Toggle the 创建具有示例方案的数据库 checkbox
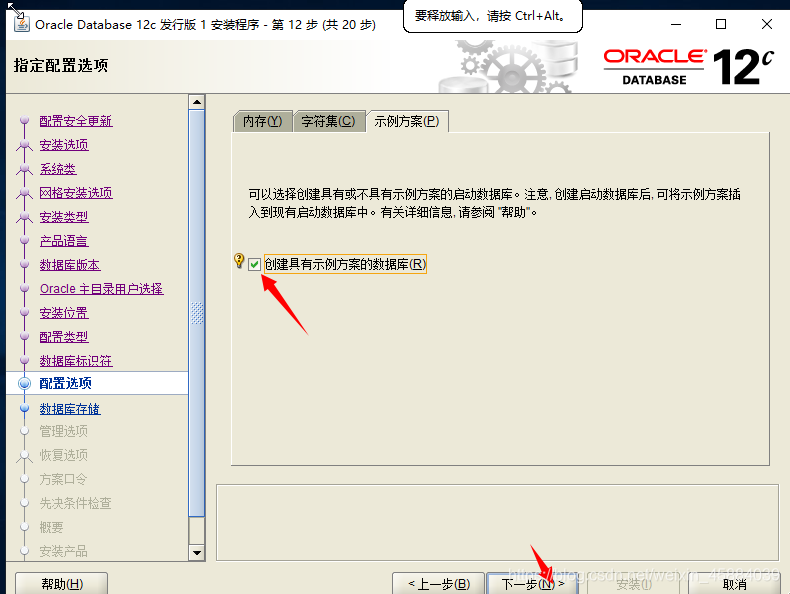 [254, 264]
